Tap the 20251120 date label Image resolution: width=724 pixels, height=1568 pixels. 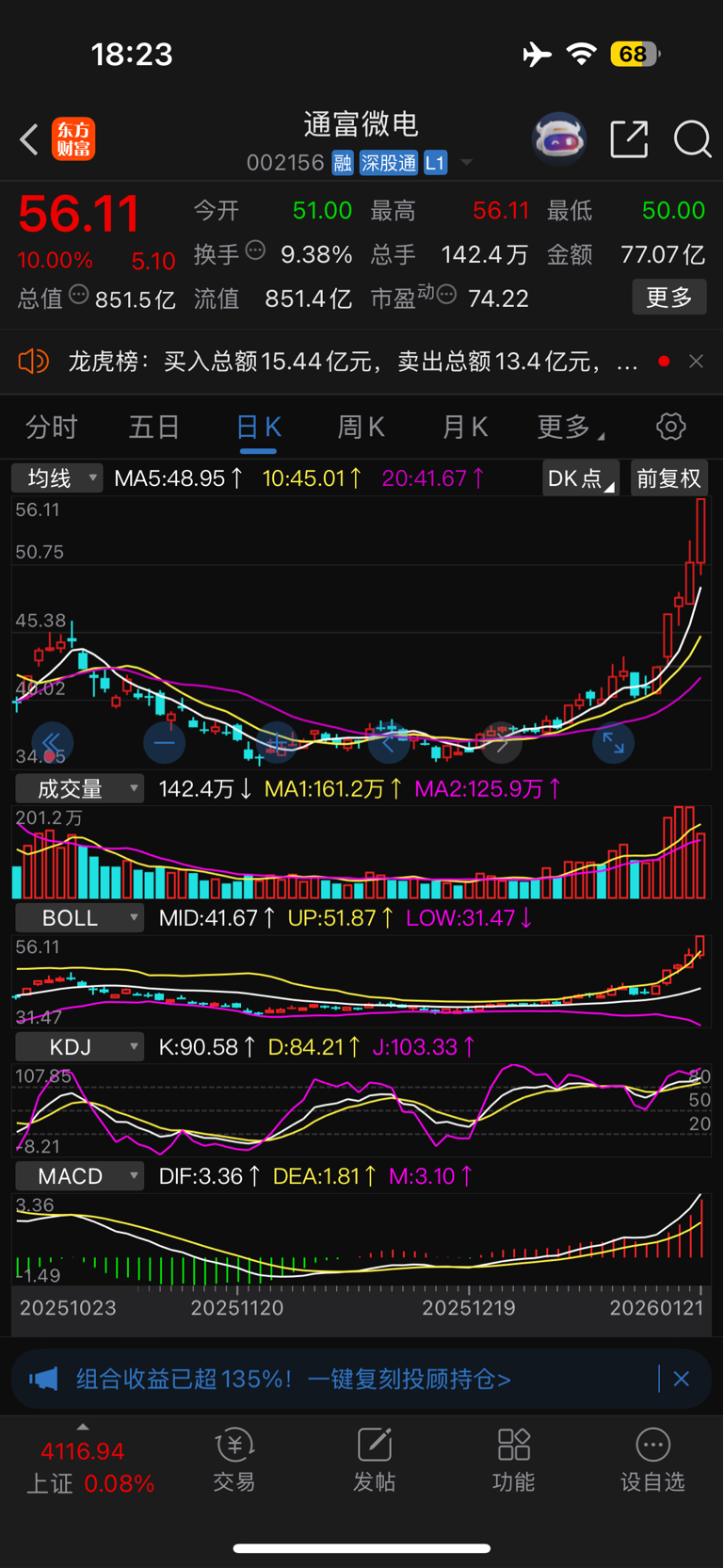tap(236, 1308)
